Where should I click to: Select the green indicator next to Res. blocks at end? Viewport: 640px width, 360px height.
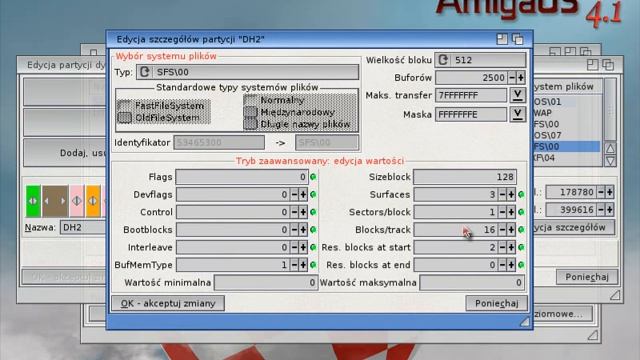point(521,264)
